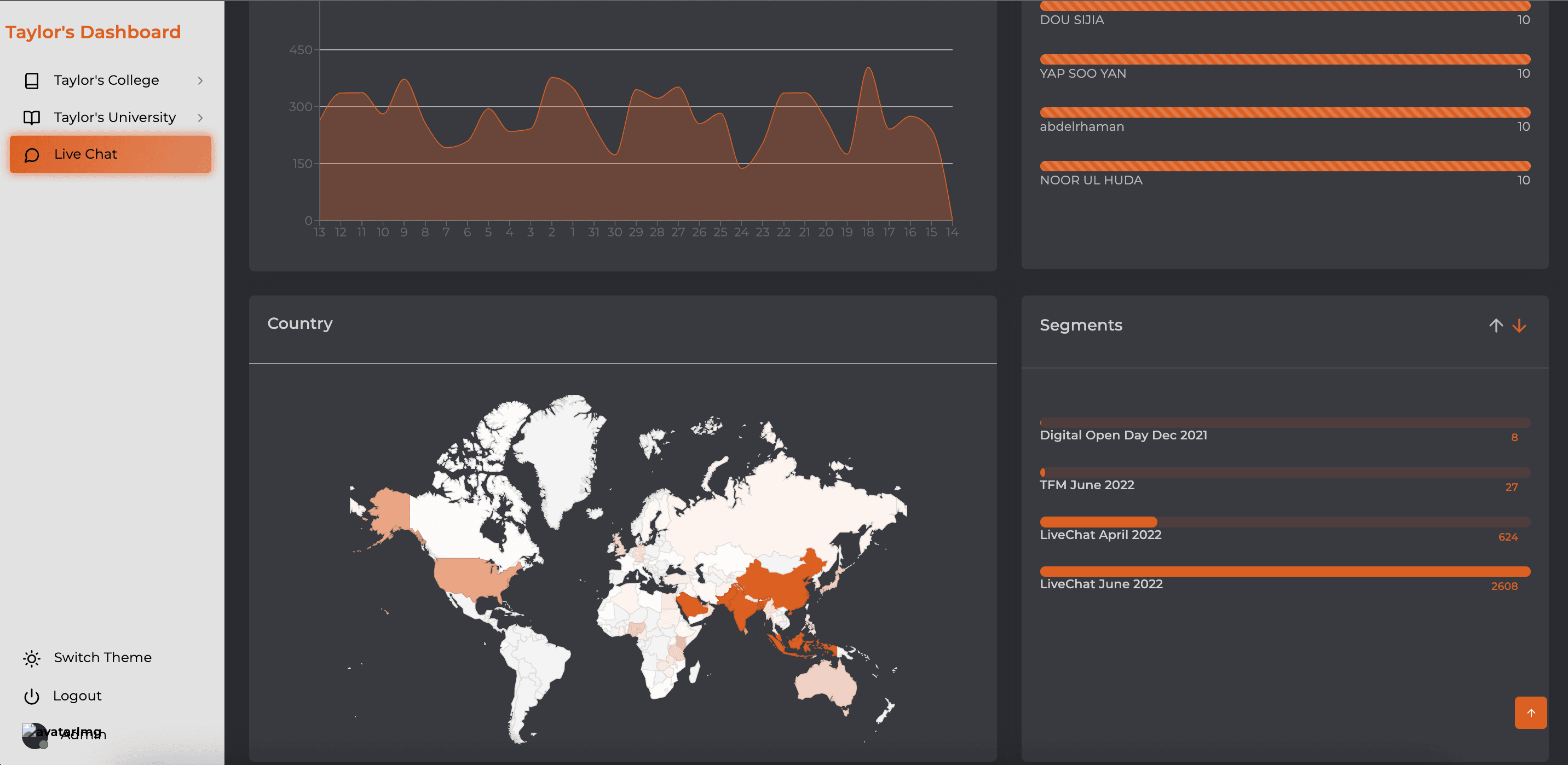This screenshot has height=765, width=1568.
Task: Click the Taylor's College book icon
Action: click(x=32, y=80)
